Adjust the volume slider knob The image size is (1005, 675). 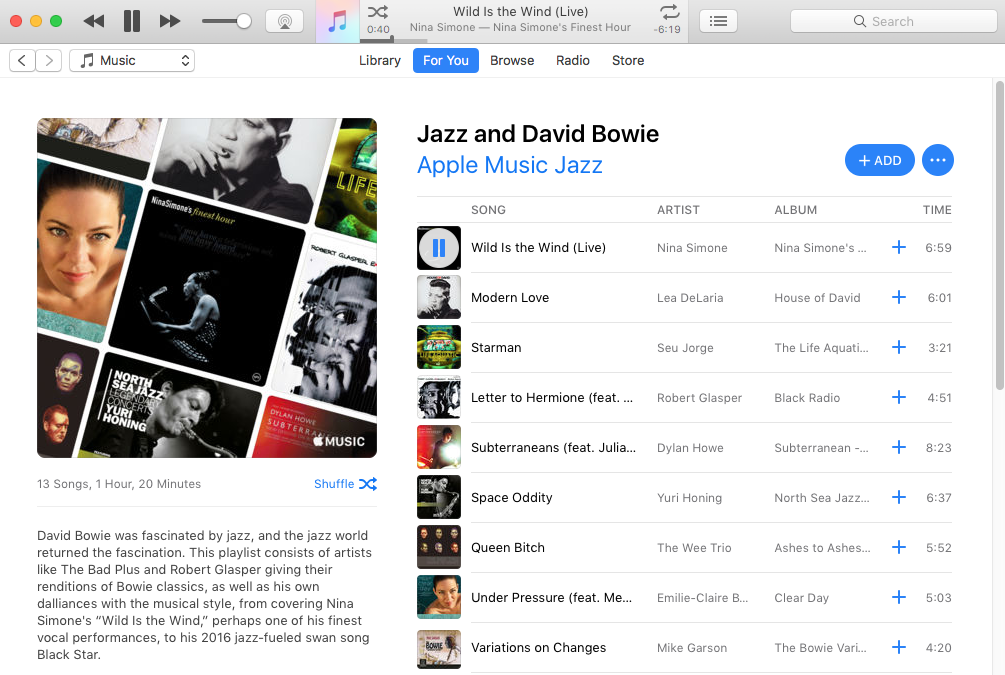243,21
